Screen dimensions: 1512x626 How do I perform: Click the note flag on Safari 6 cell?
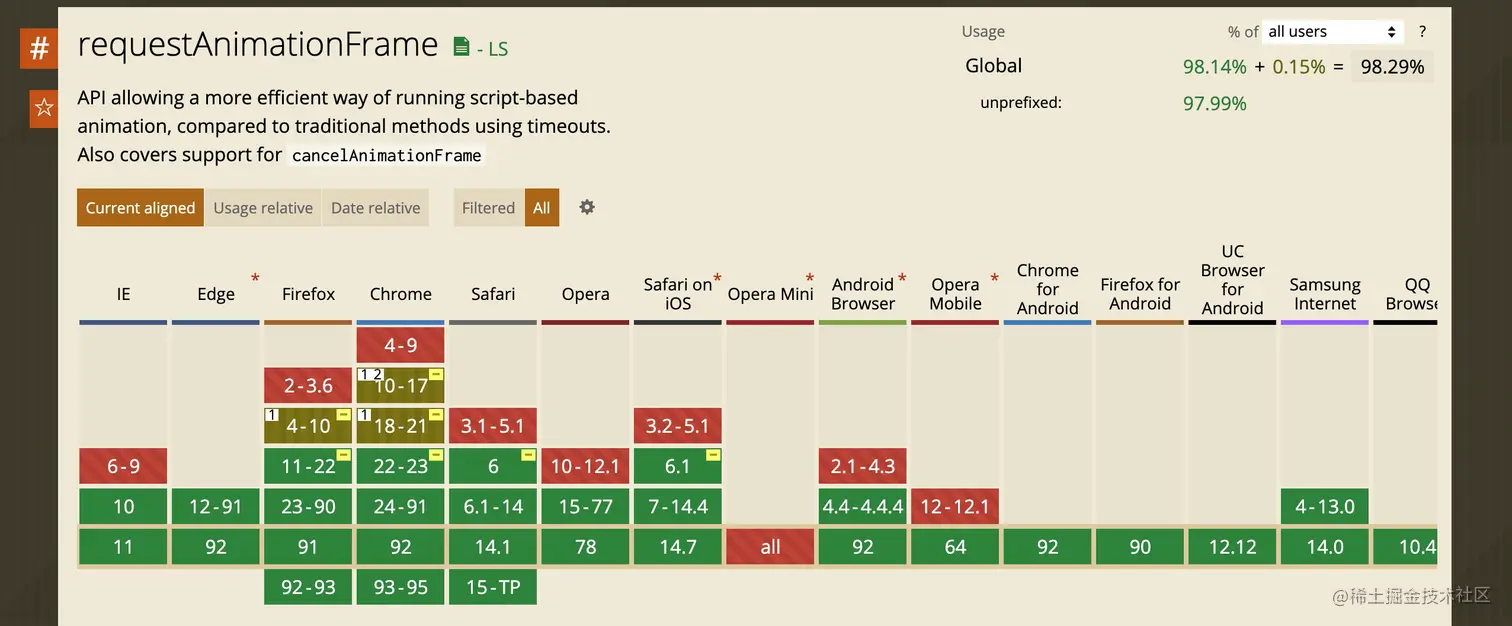pos(528,455)
